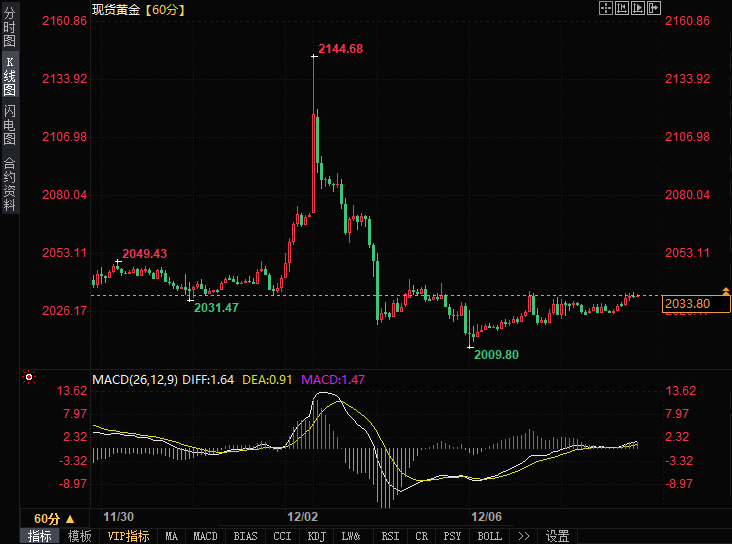This screenshot has width=732, height=544.
Task: Select the CR indicator
Action: point(422,536)
